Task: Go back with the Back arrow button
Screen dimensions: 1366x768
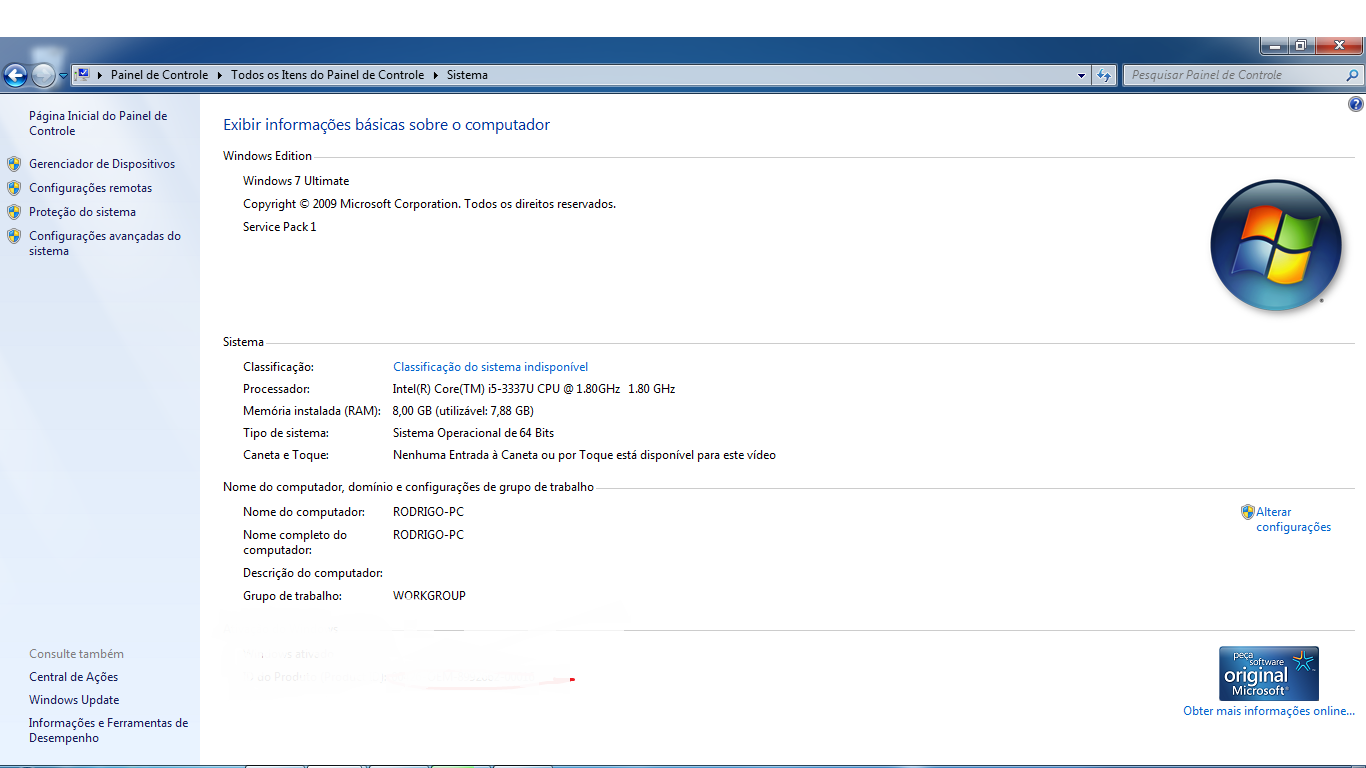Action: [x=15, y=75]
